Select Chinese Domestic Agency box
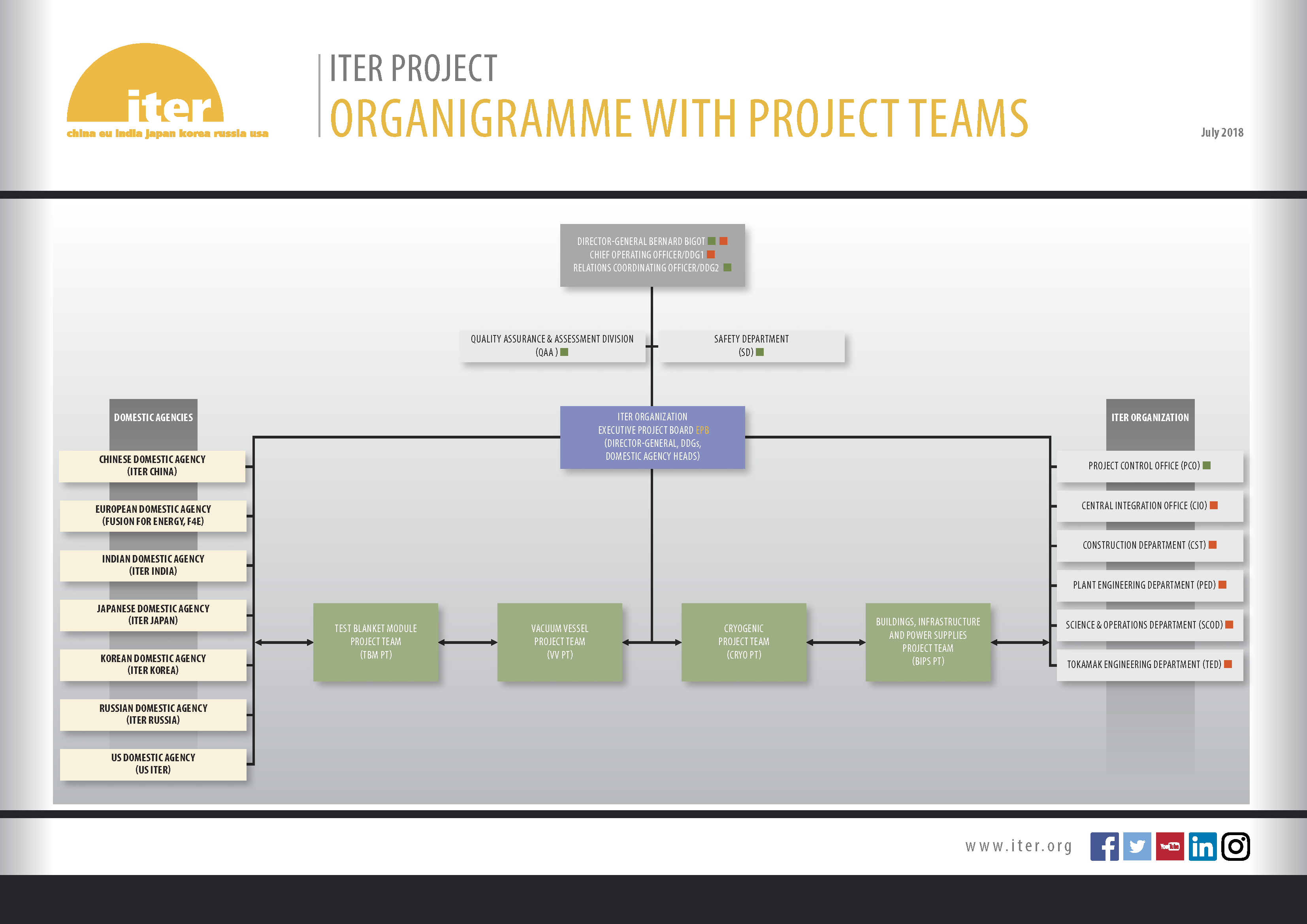The height and width of the screenshot is (924, 1307). pyautogui.click(x=152, y=466)
